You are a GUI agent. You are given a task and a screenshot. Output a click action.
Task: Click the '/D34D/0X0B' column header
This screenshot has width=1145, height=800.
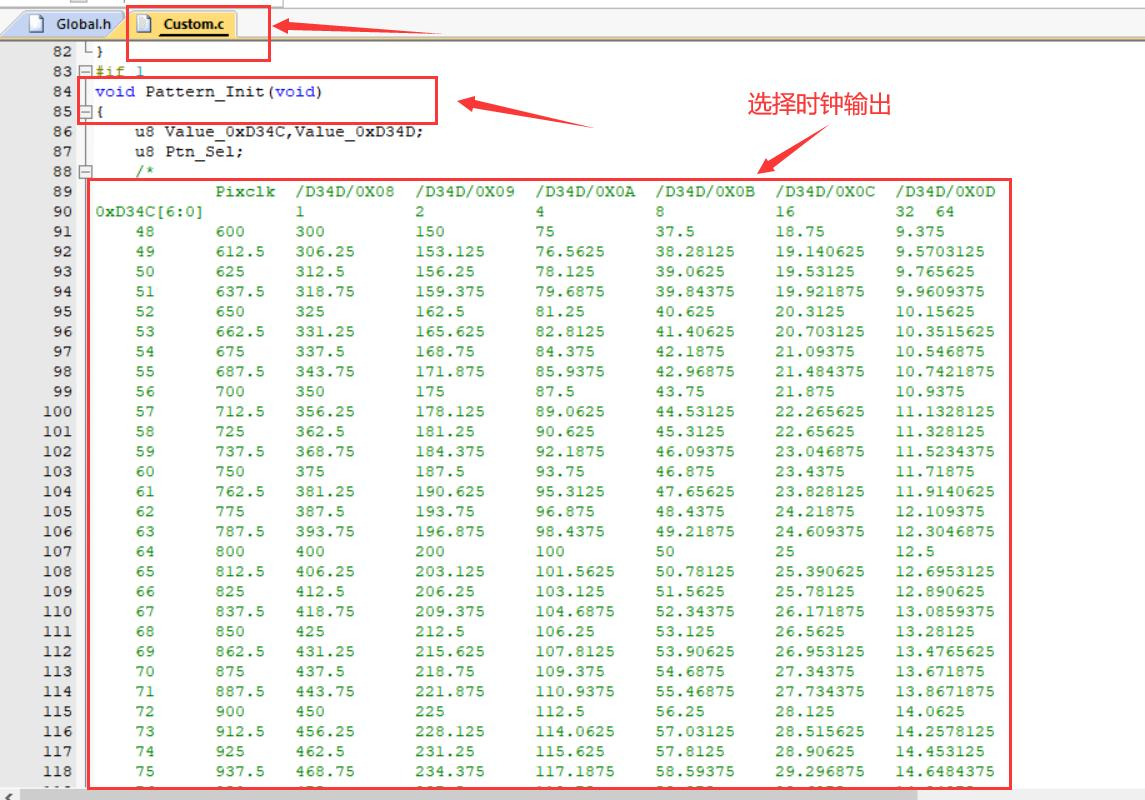(x=705, y=192)
